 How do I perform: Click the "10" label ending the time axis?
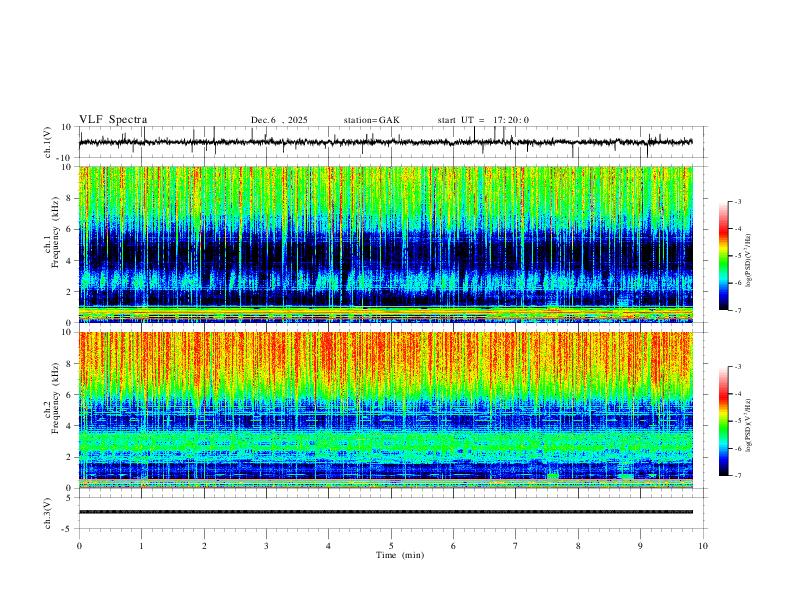703,545
